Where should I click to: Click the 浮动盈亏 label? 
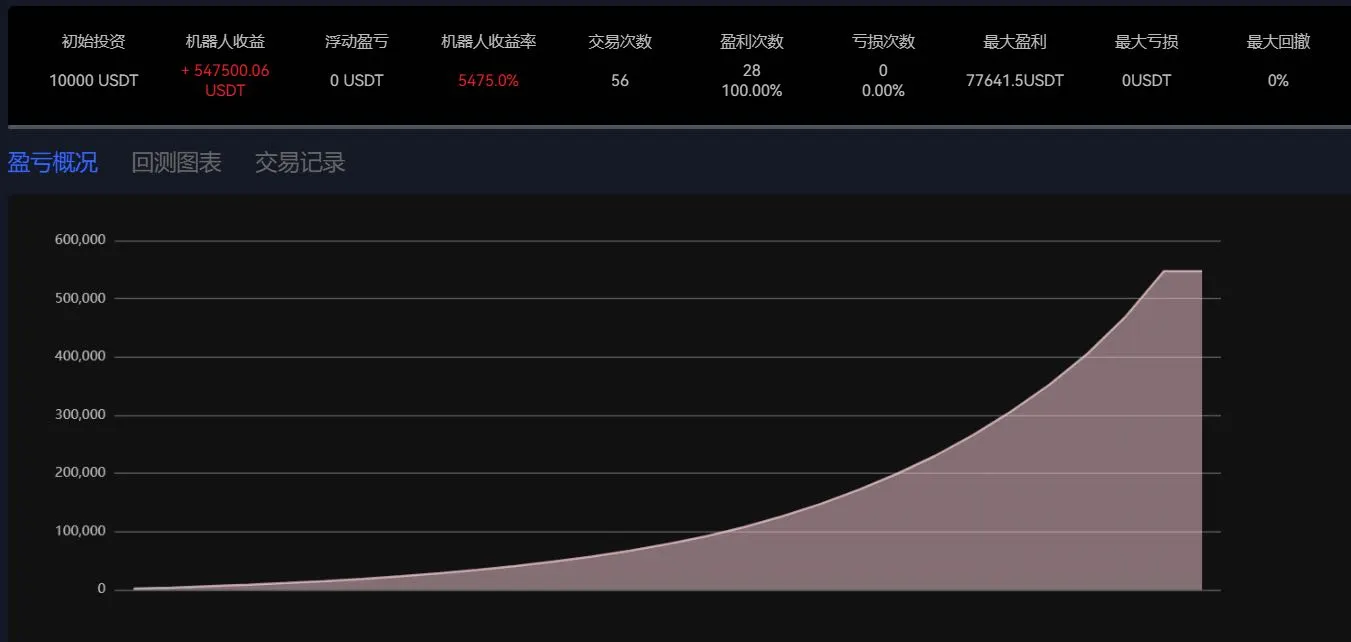coord(357,42)
